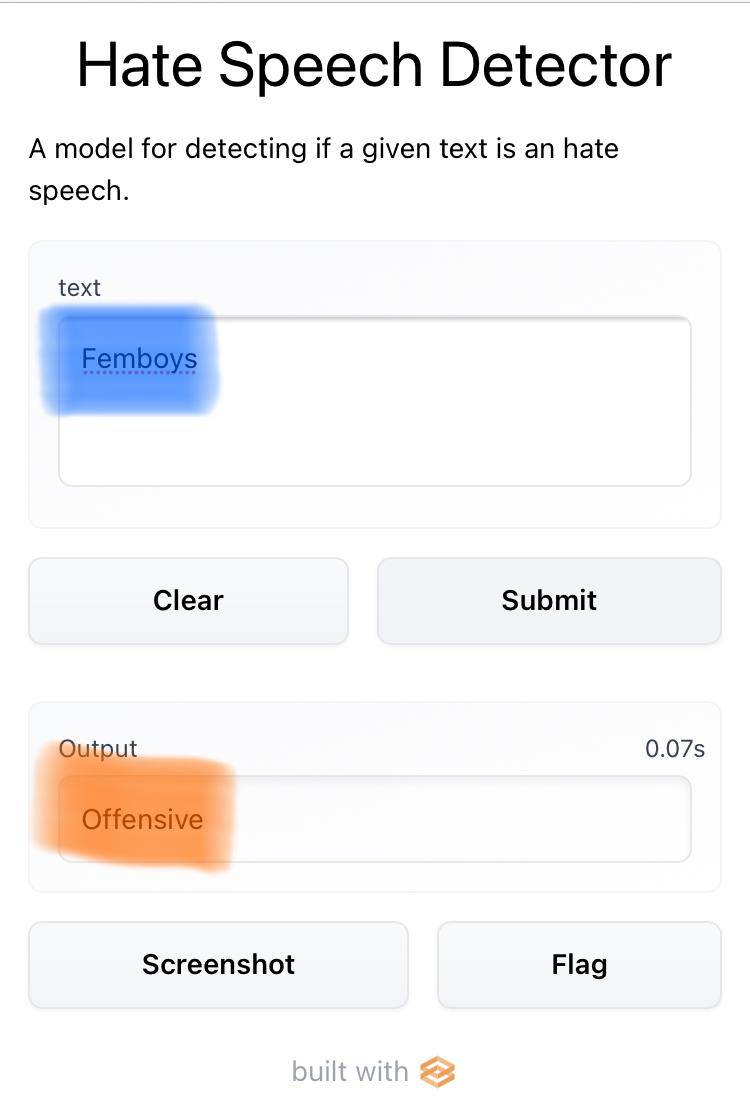Screen dimensions: 750x1106
Task: Click the word "Detector" in the heading
Action: (555, 66)
